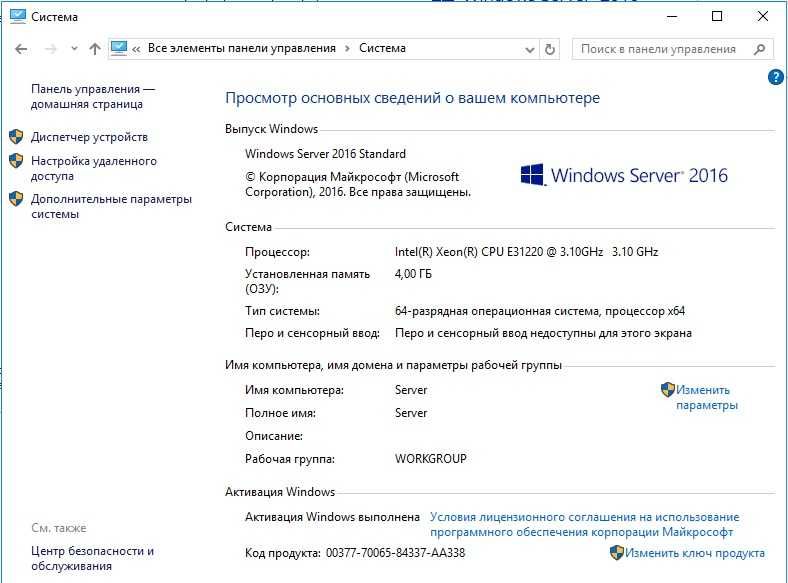The height and width of the screenshot is (583, 788).
Task: Select product code '00377-70065-84337-AA338'
Action: point(396,553)
